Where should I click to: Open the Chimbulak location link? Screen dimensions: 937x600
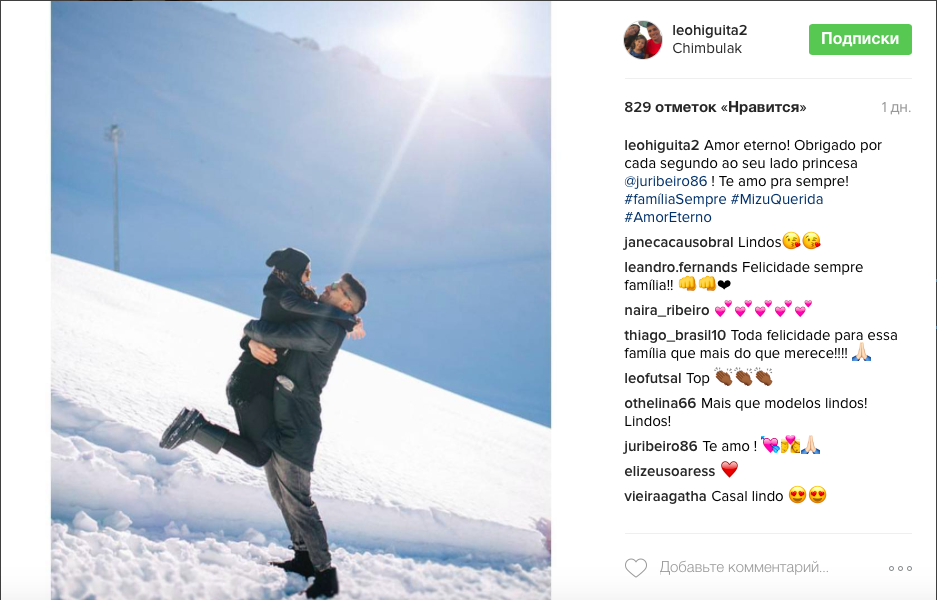707,48
